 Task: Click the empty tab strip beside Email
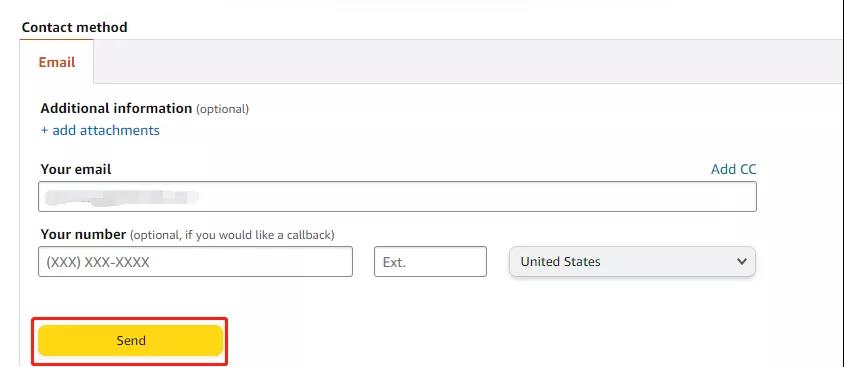pos(468,61)
